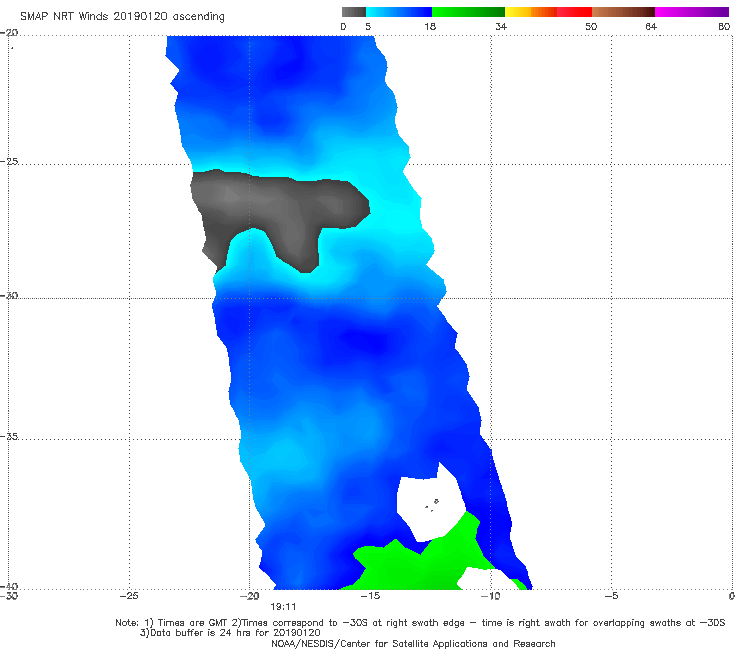
Task: Click the green 18-34 segment of the color bar
Action: click(468, 12)
